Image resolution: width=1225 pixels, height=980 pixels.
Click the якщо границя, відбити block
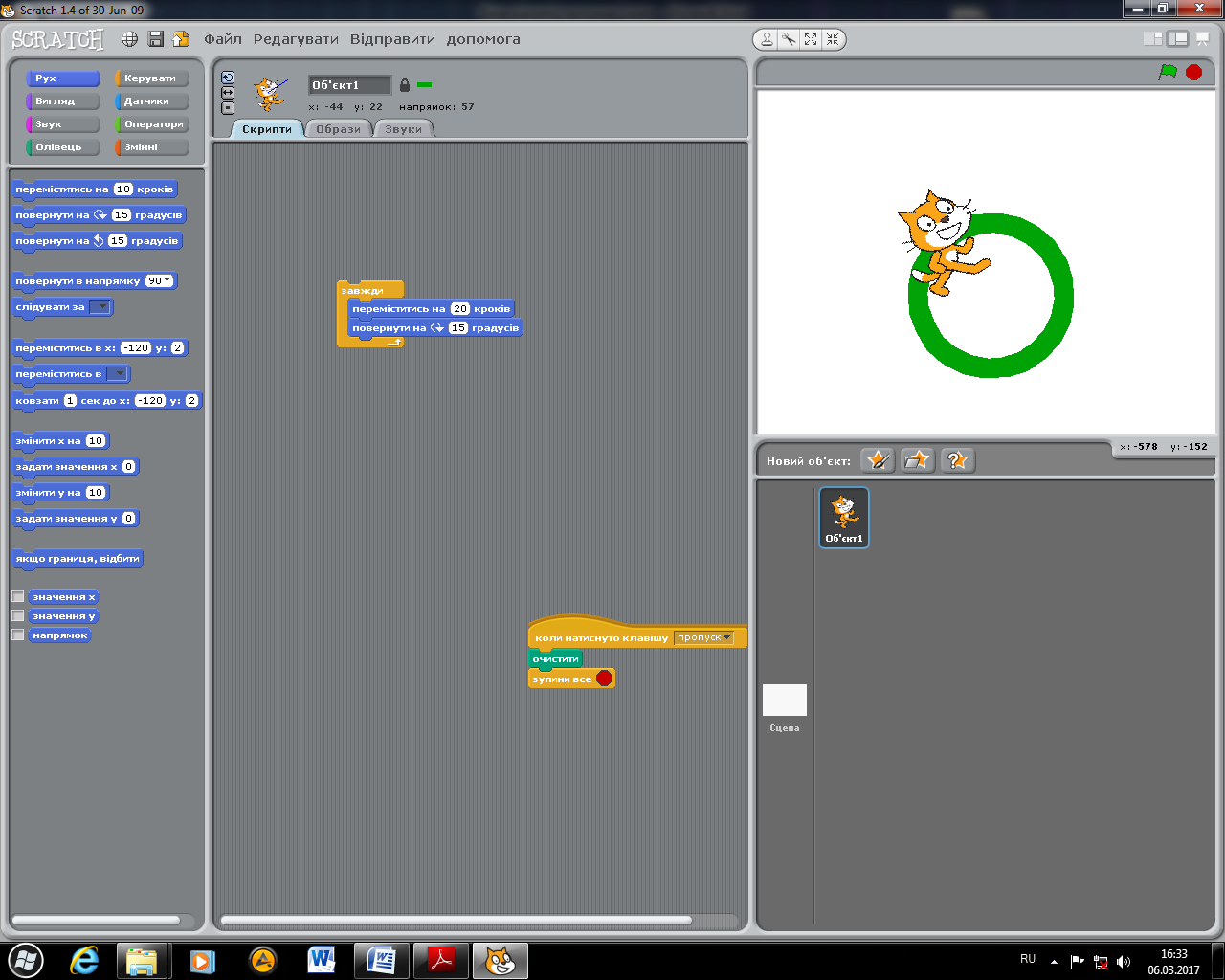pos(78,558)
